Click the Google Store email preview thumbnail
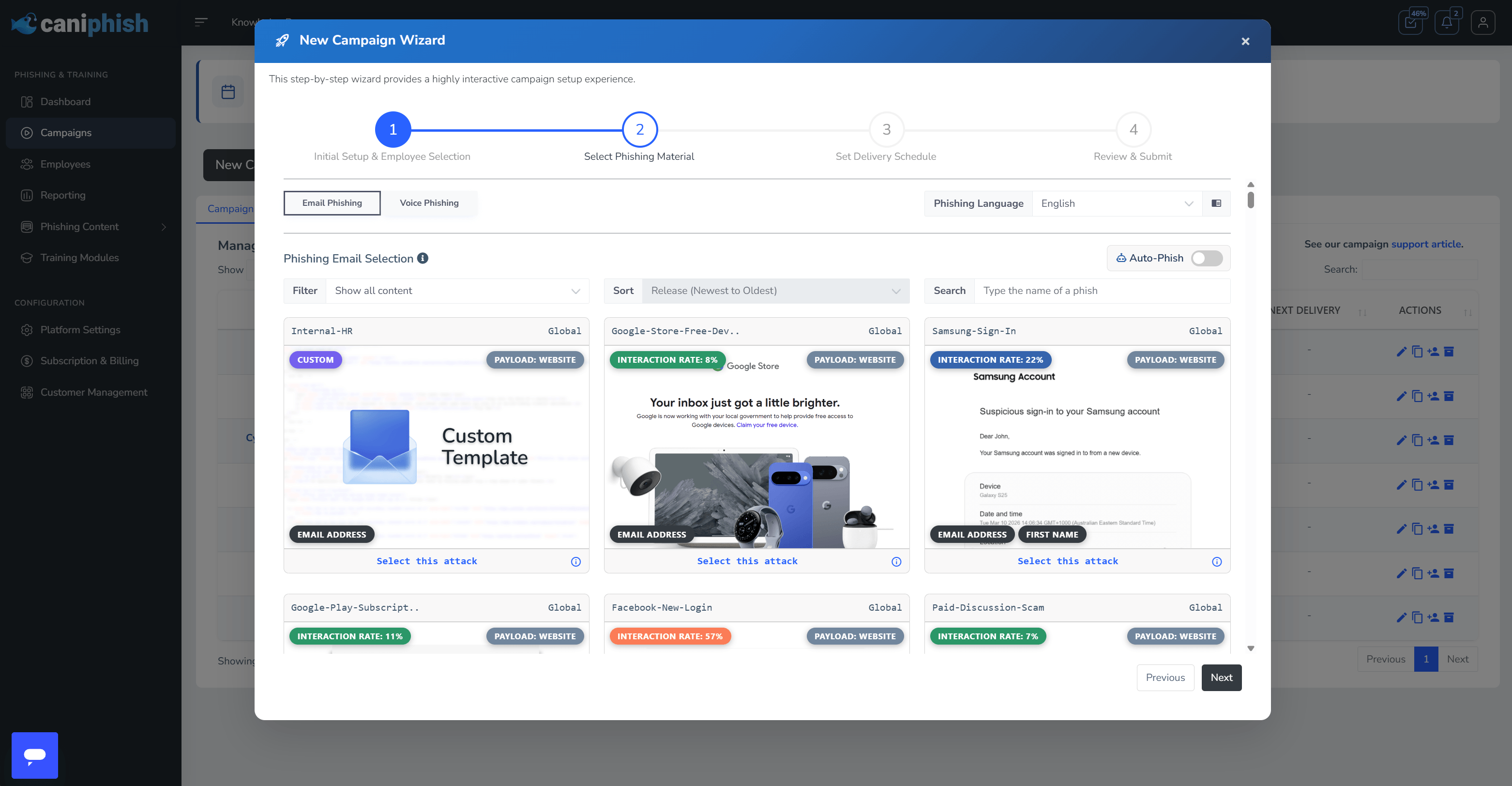Screen dimensions: 1512x786 click(756, 447)
